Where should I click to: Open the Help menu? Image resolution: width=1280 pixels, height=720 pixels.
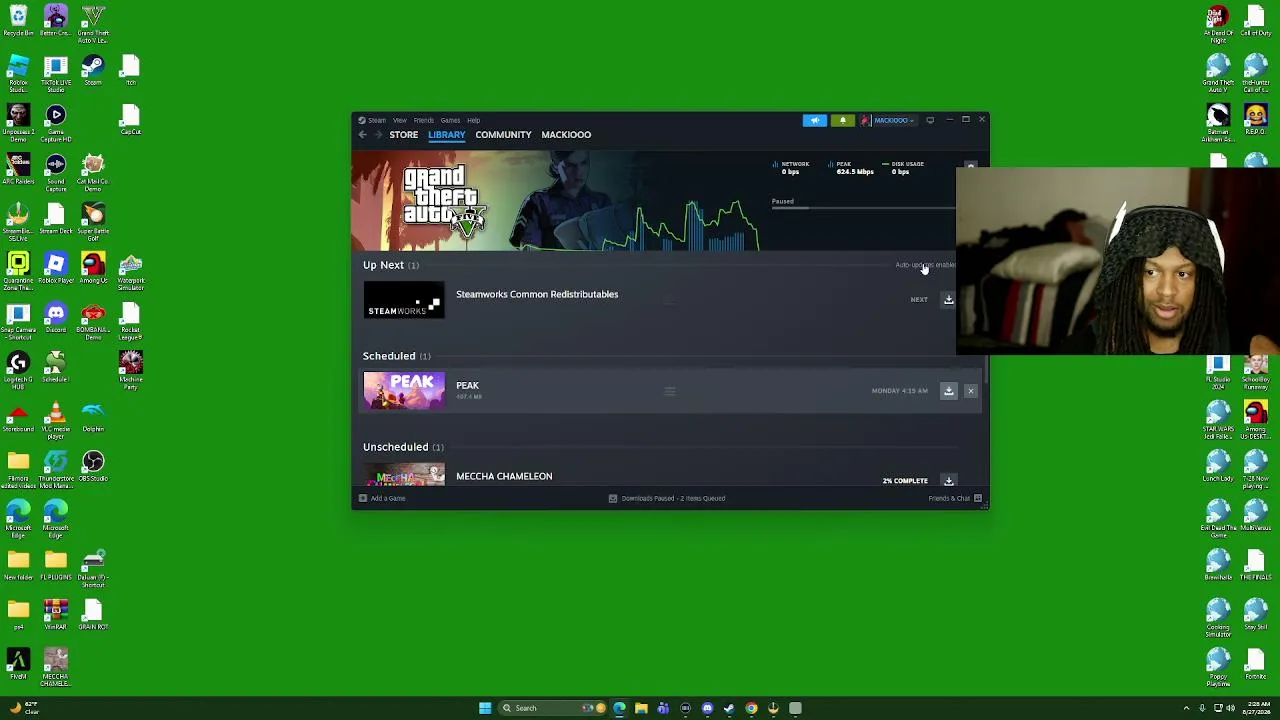tap(474, 120)
